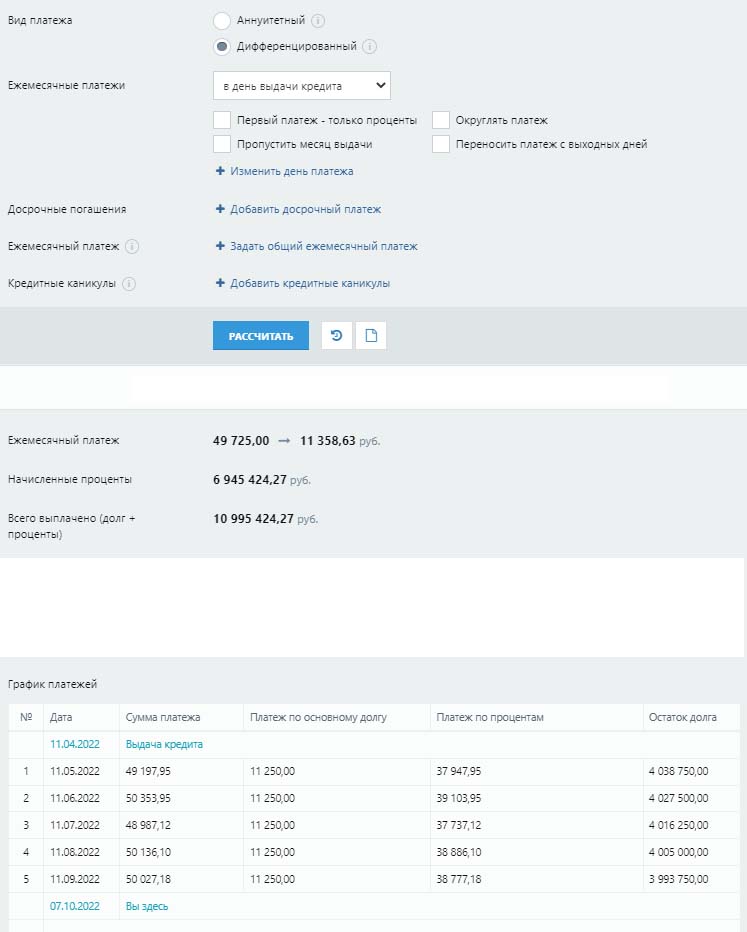Click info icon beside Ежемесячный платеж label
747x932 pixels.
[132, 246]
